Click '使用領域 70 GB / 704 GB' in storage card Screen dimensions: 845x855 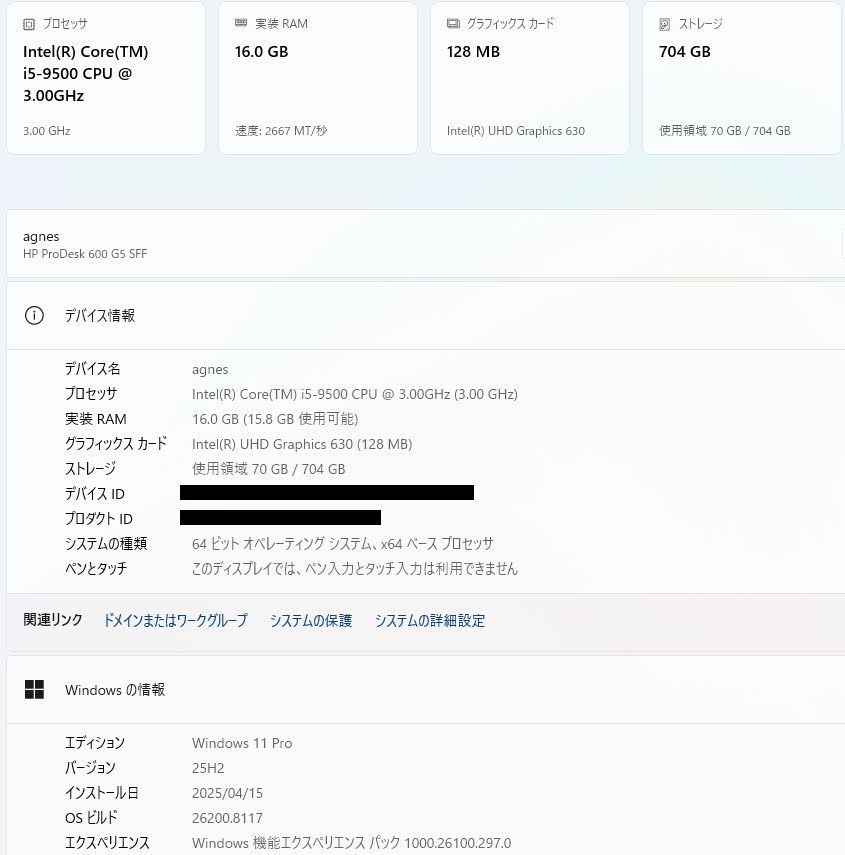[x=725, y=131]
